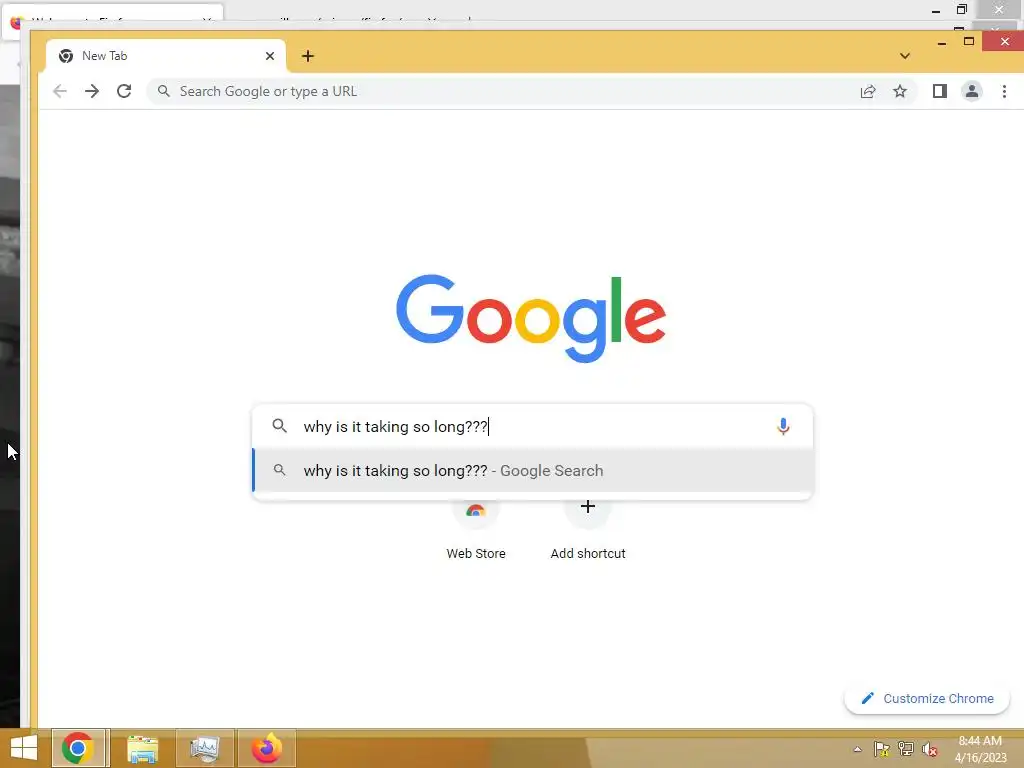Minimize the Chrome window
This screenshot has width=1024, height=768.
point(942,42)
